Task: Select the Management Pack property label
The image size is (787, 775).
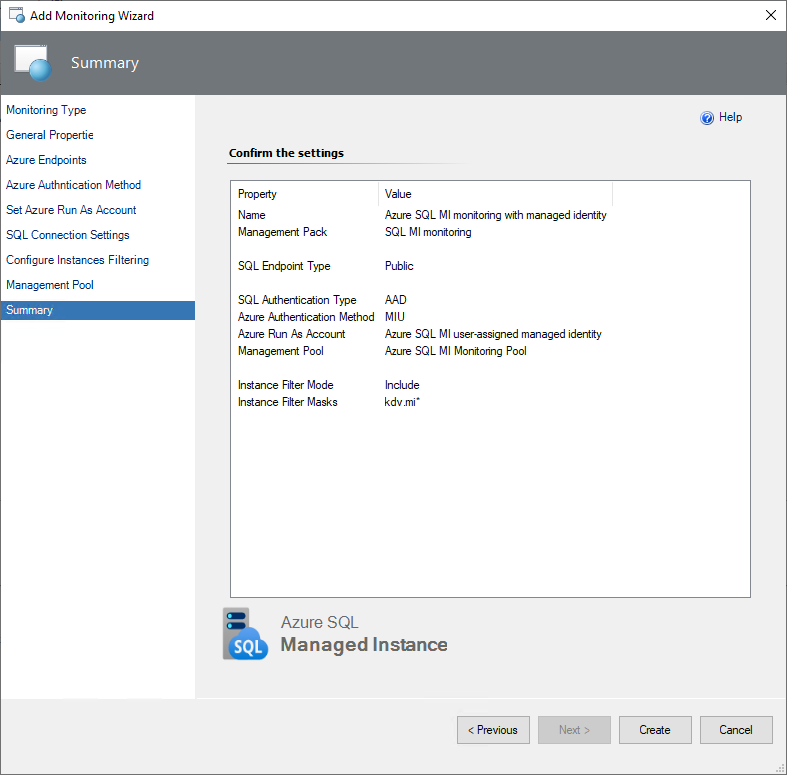Action: tap(282, 232)
